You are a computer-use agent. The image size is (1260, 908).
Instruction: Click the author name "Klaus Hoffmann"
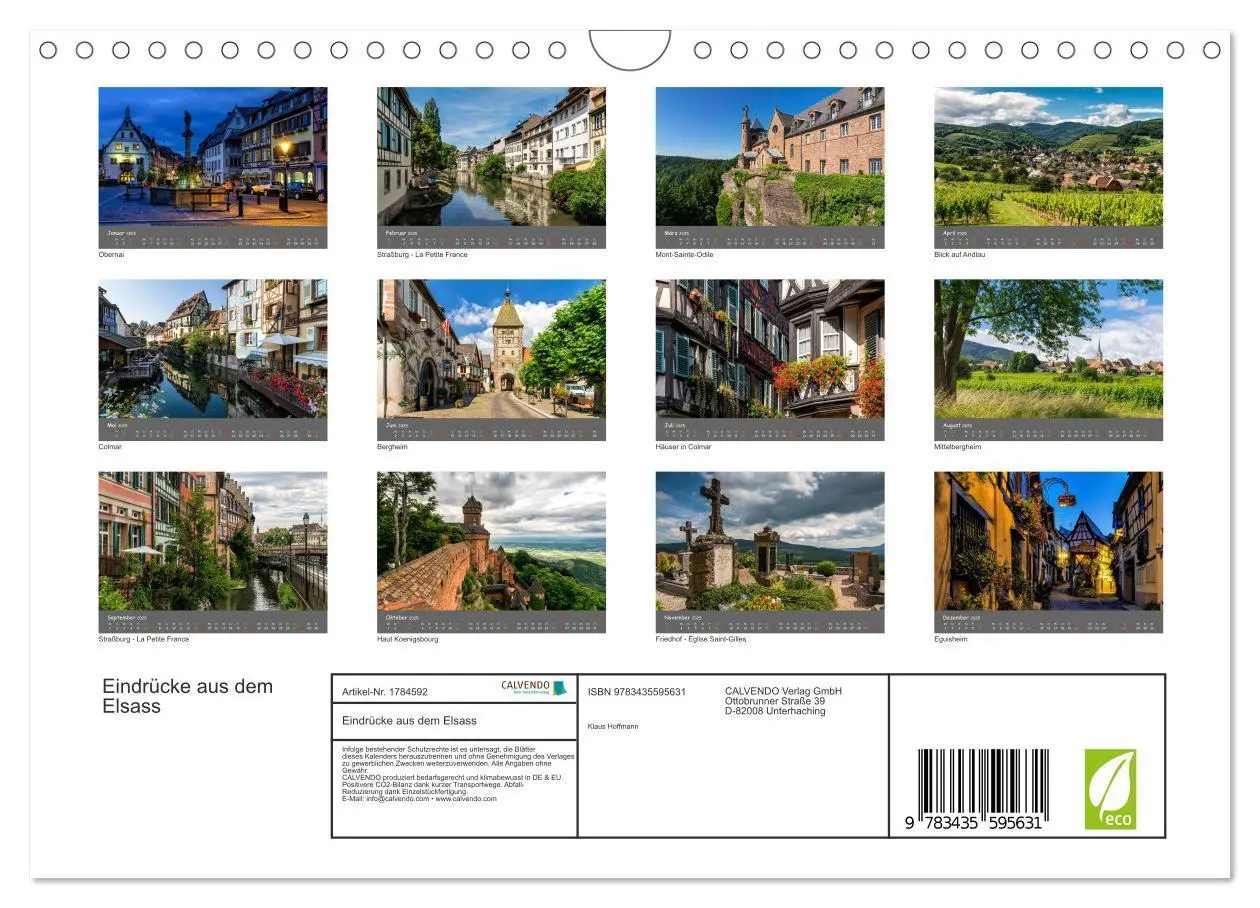pos(613,726)
